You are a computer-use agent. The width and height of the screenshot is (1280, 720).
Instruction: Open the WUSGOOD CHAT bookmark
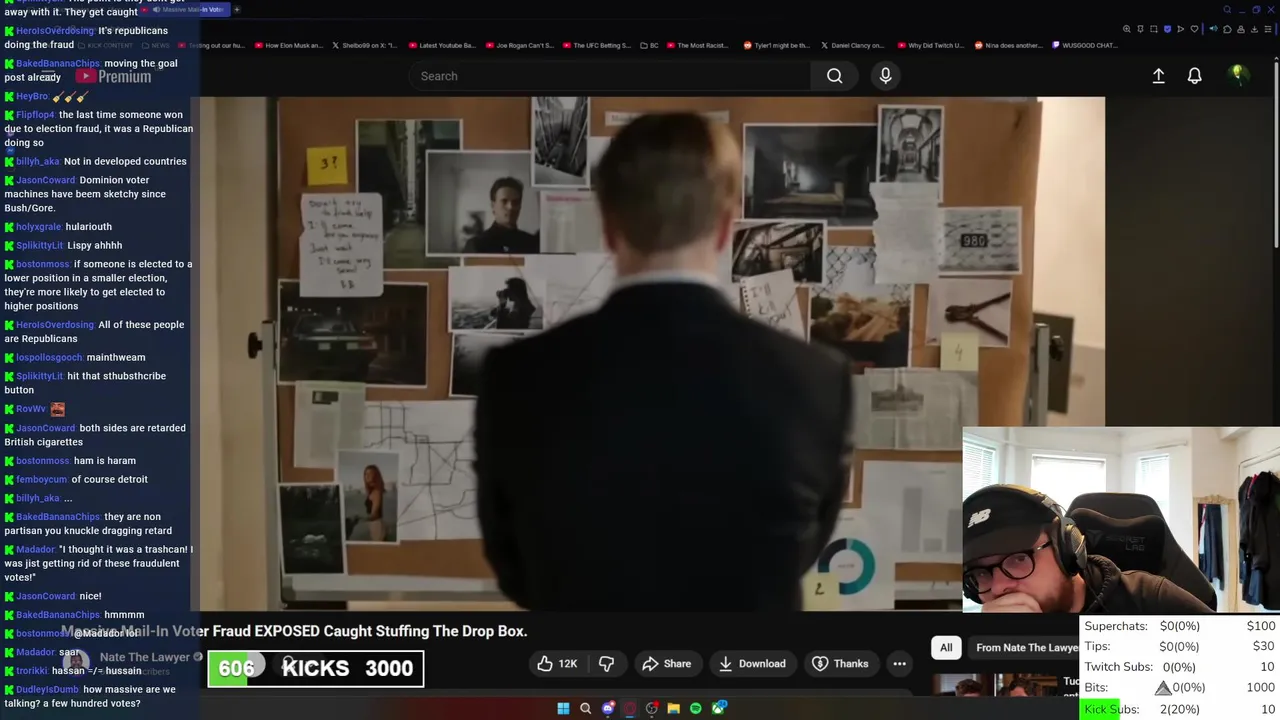[x=1085, y=45]
